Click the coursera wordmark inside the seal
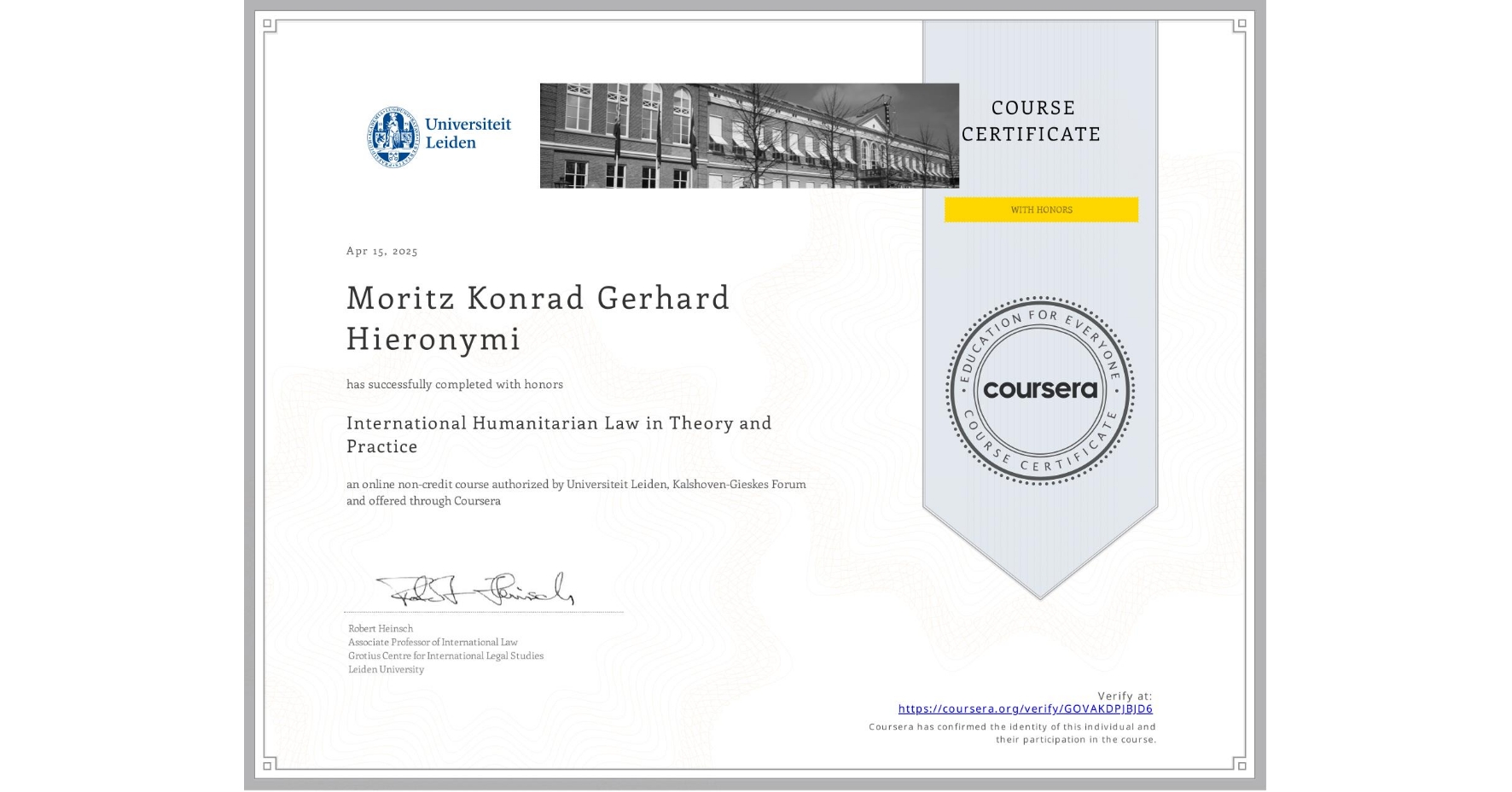 (1040, 391)
